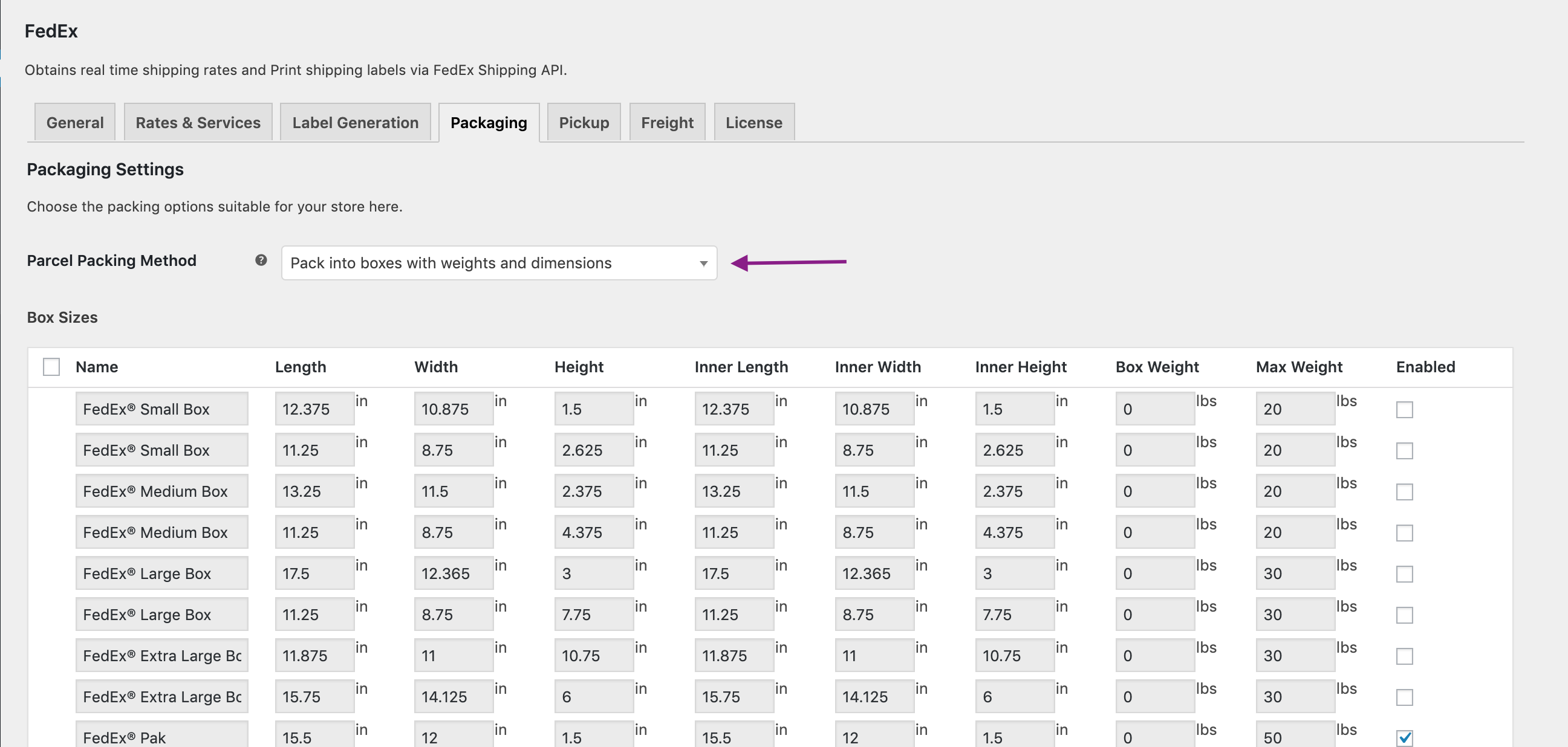Screen dimensions: 1568x747
Task: Open the Freight tab
Action: (667, 122)
